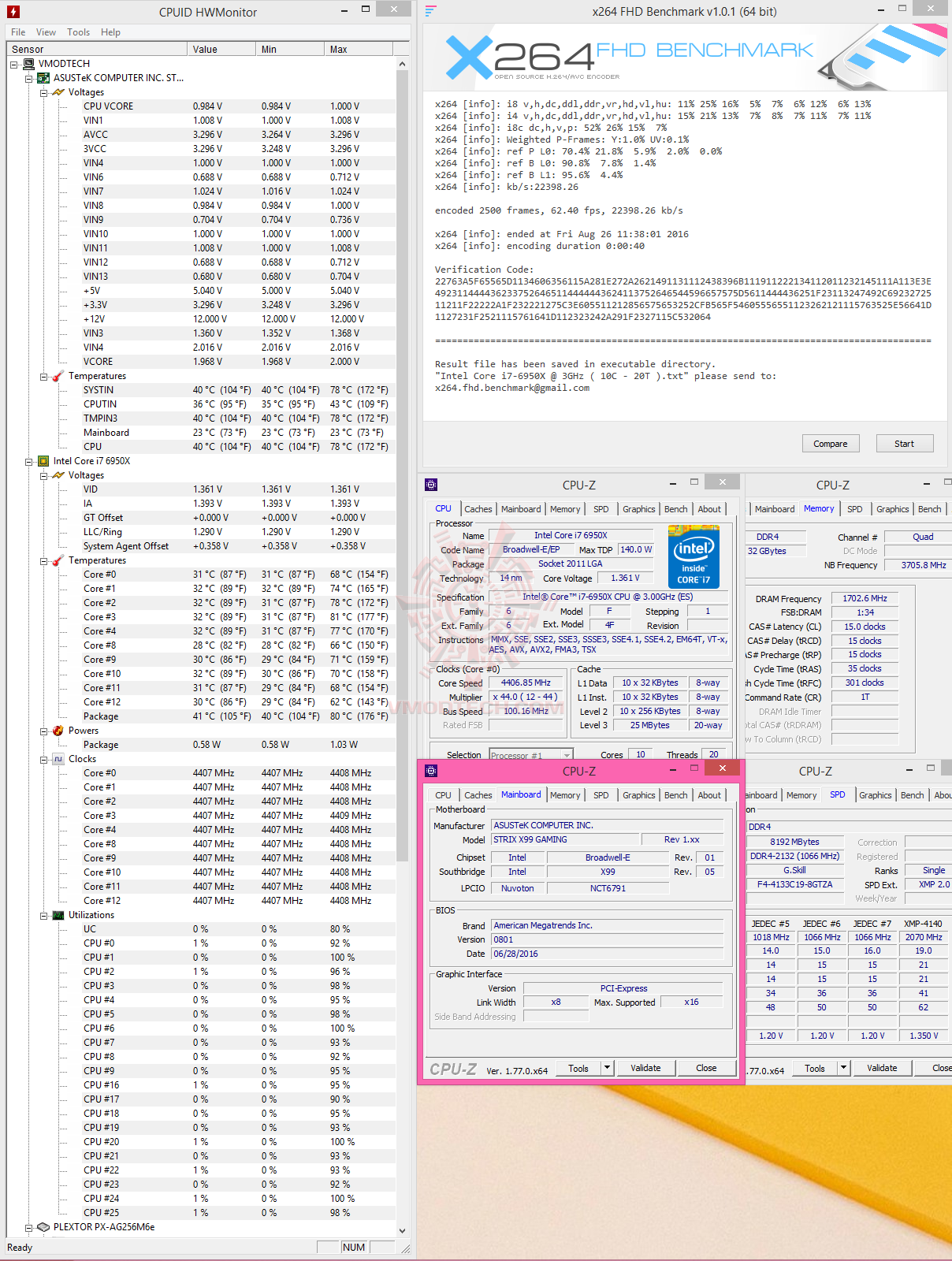Open the HWMonitor View menu
952x1261 pixels.
click(46, 32)
